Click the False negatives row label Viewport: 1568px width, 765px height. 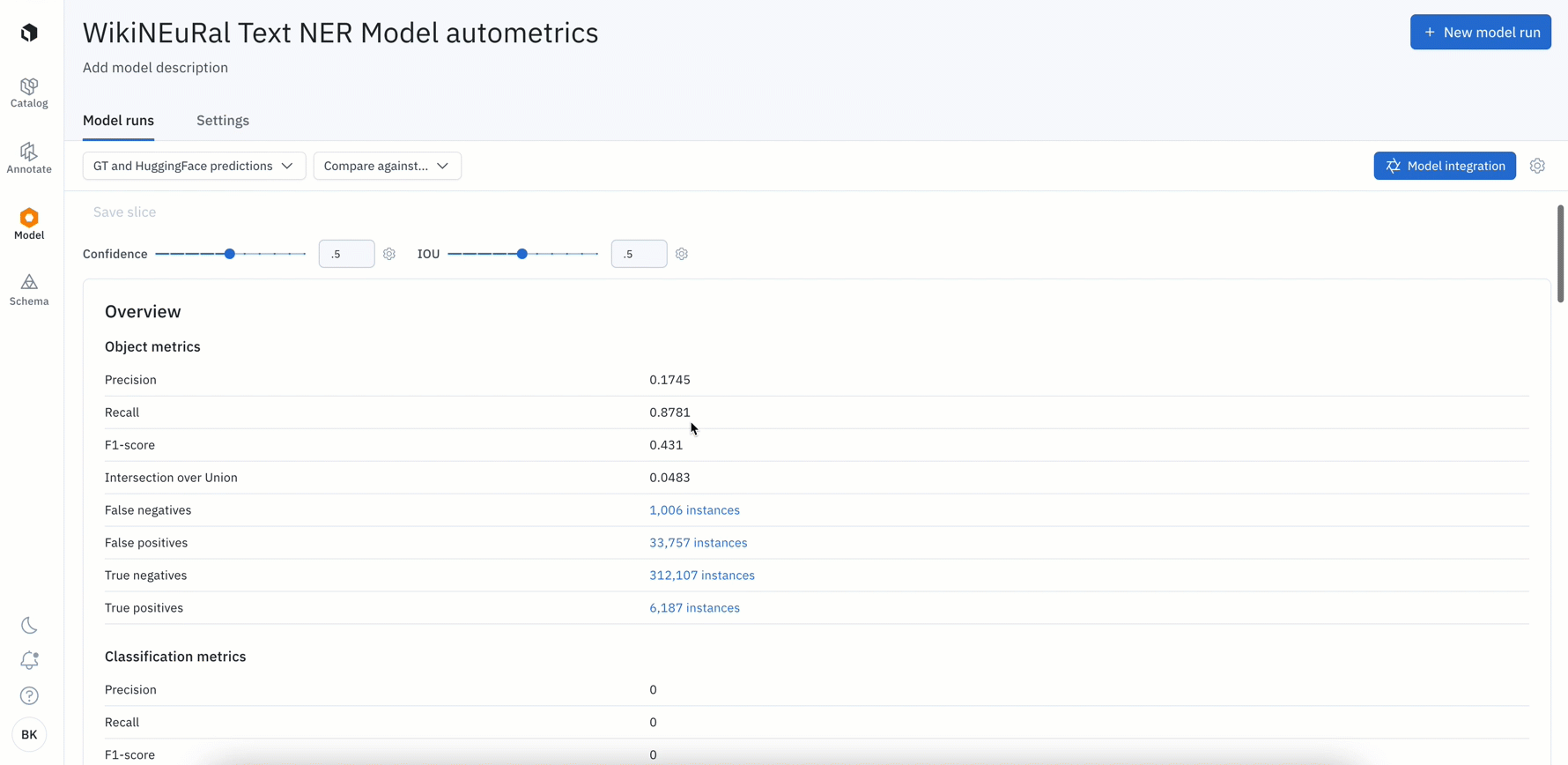(x=148, y=510)
